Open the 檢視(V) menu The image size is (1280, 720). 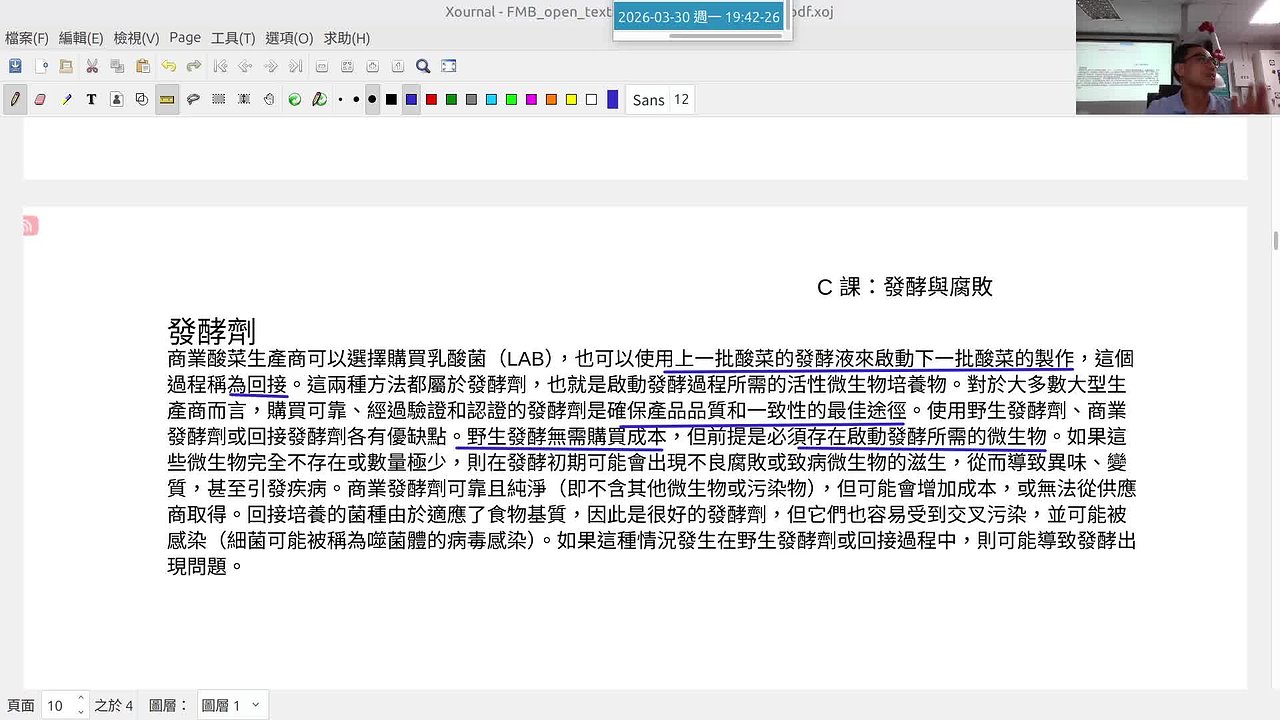(x=136, y=38)
